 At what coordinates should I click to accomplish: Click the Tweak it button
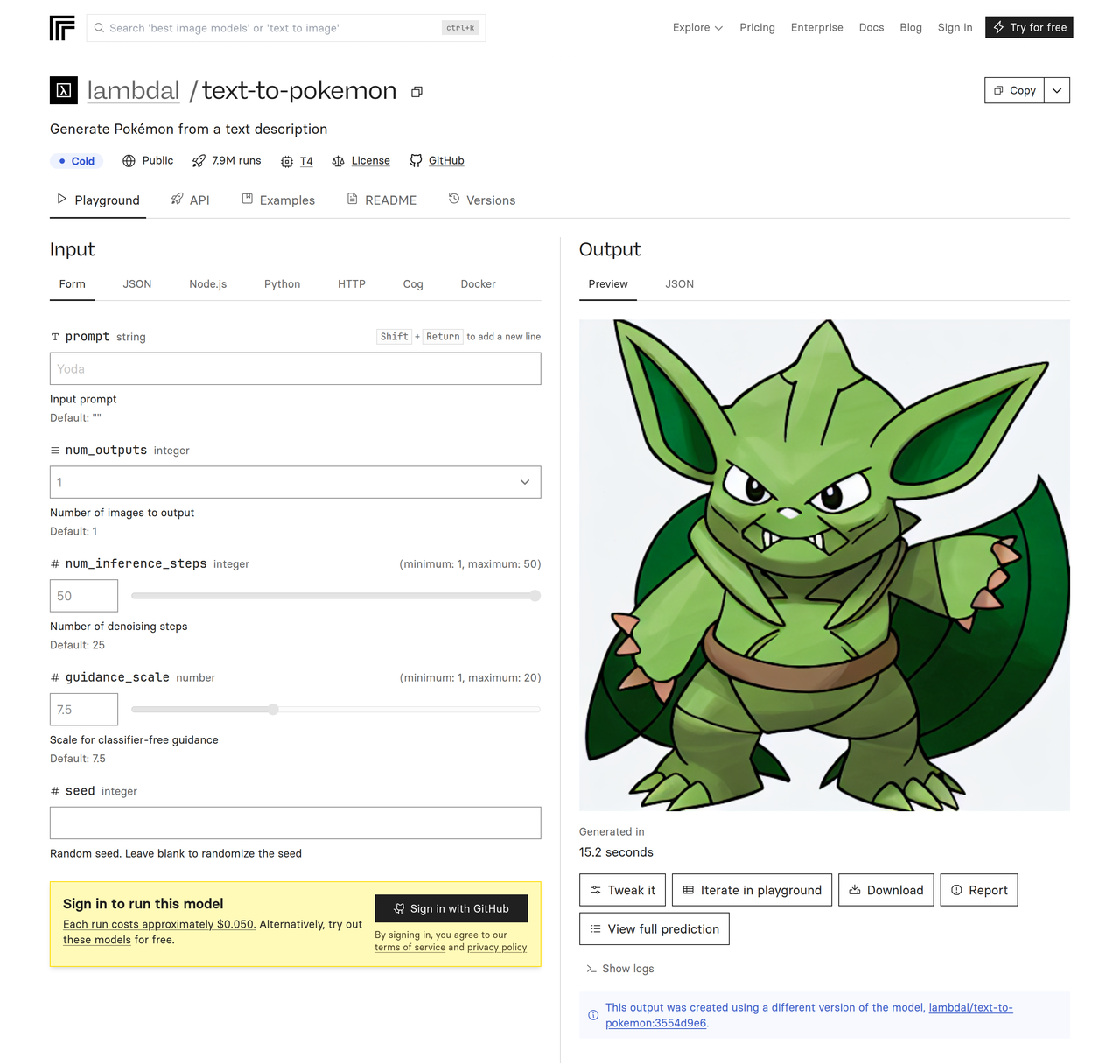point(622,890)
